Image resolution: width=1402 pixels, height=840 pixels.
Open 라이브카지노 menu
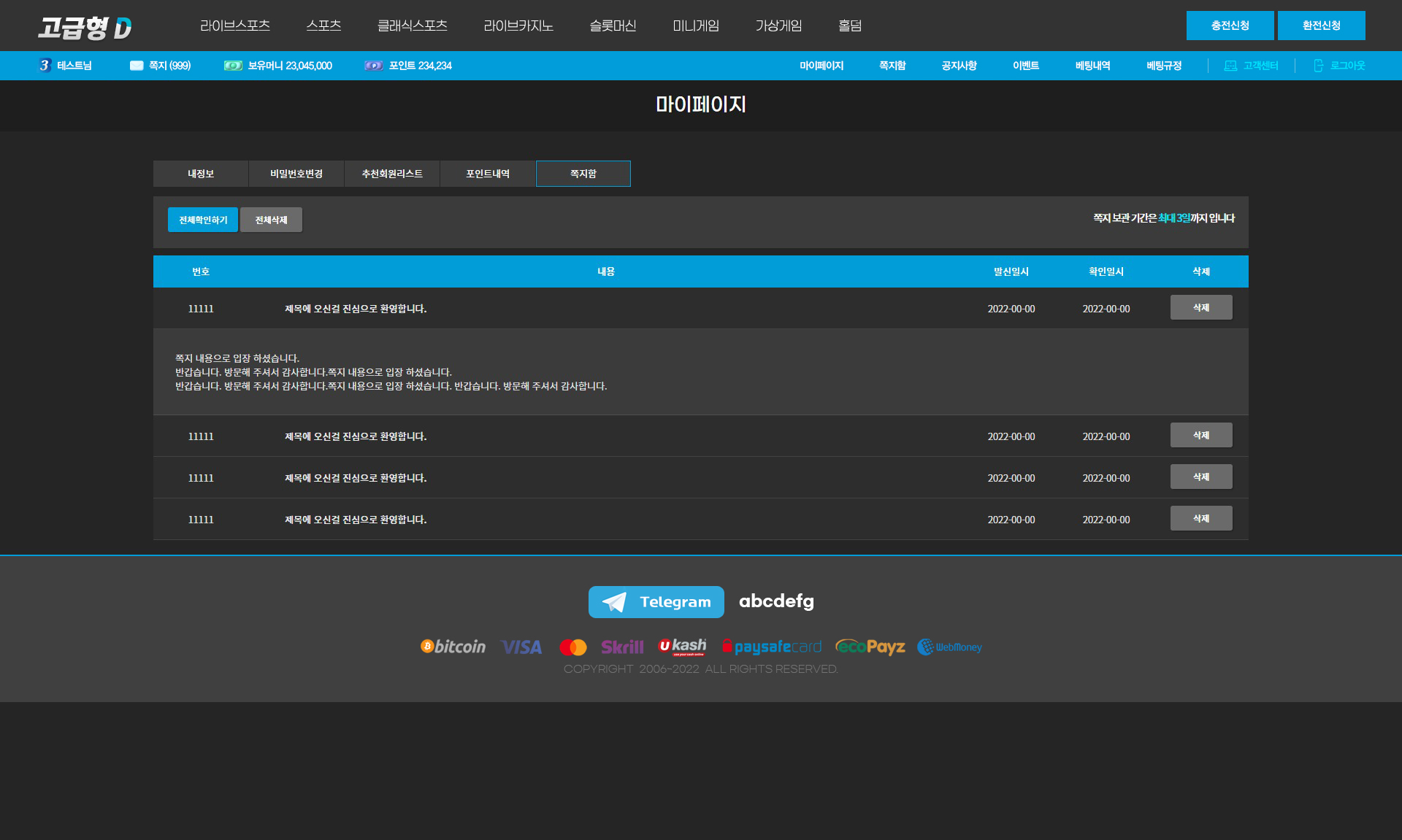(518, 26)
